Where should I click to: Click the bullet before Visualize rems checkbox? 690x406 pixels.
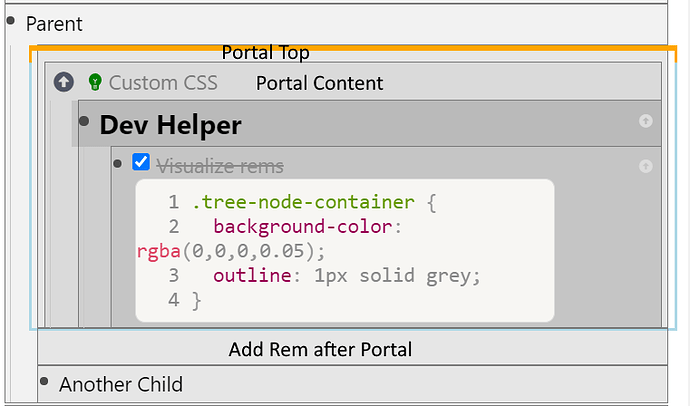click(x=117, y=164)
